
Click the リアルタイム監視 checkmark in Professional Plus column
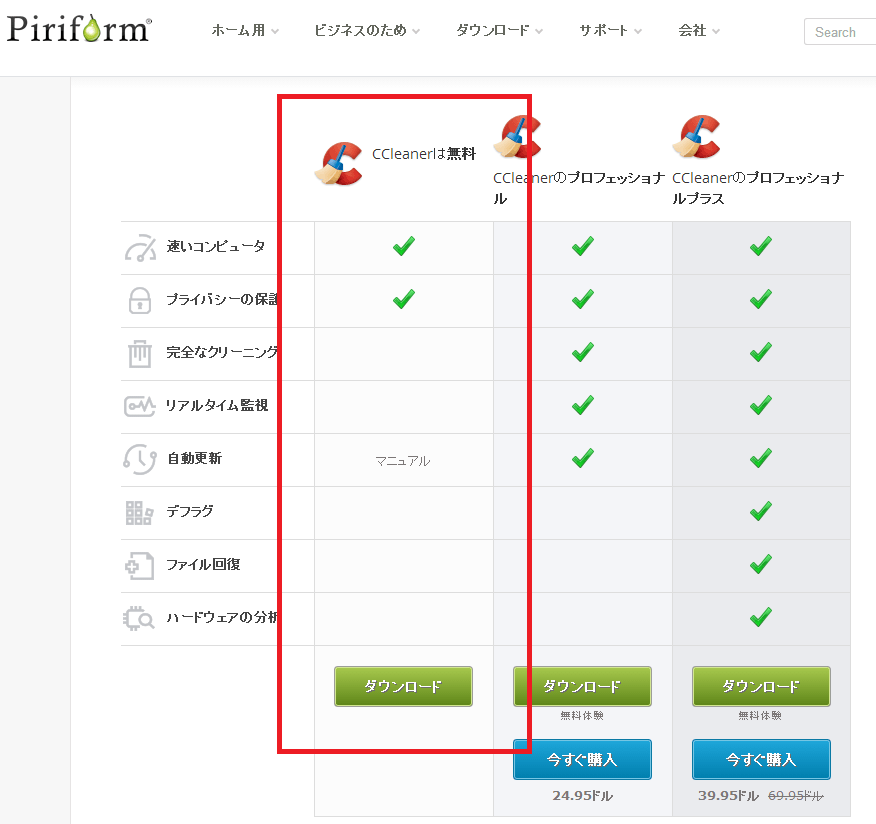(761, 406)
